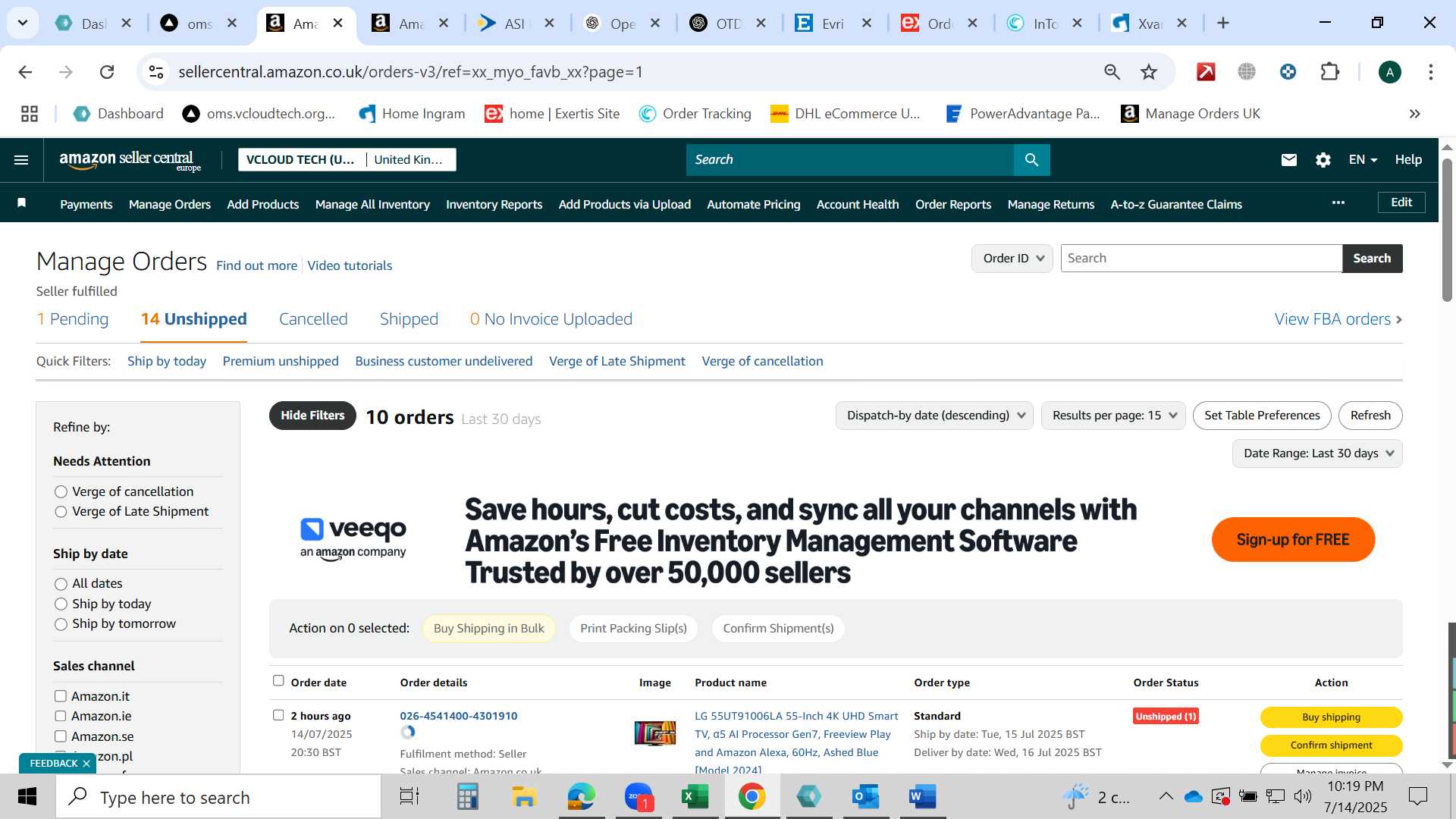Show more bookmarks with double chevron
The image size is (1456, 819).
point(1414,114)
